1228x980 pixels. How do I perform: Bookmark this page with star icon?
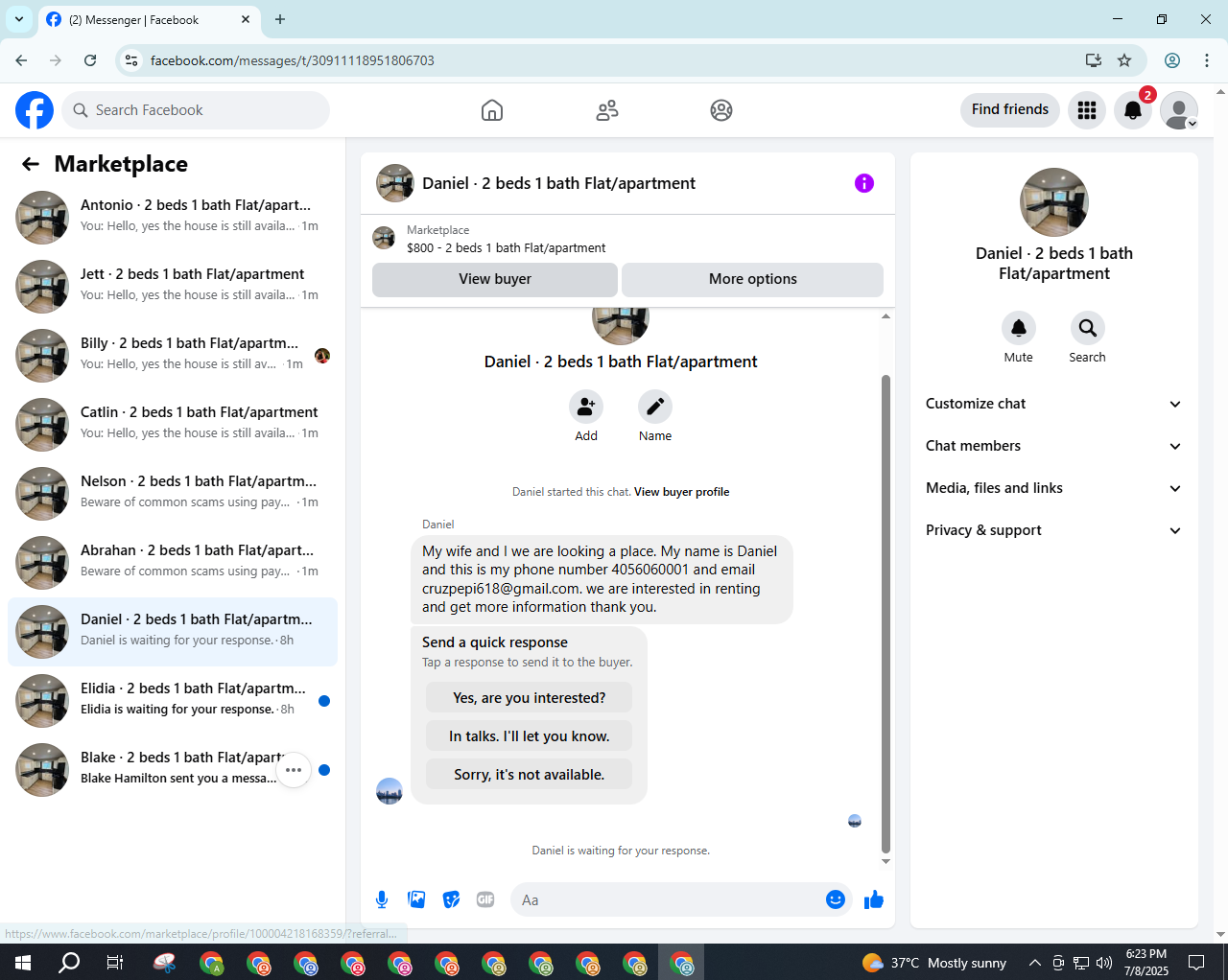pyautogui.click(x=1124, y=60)
